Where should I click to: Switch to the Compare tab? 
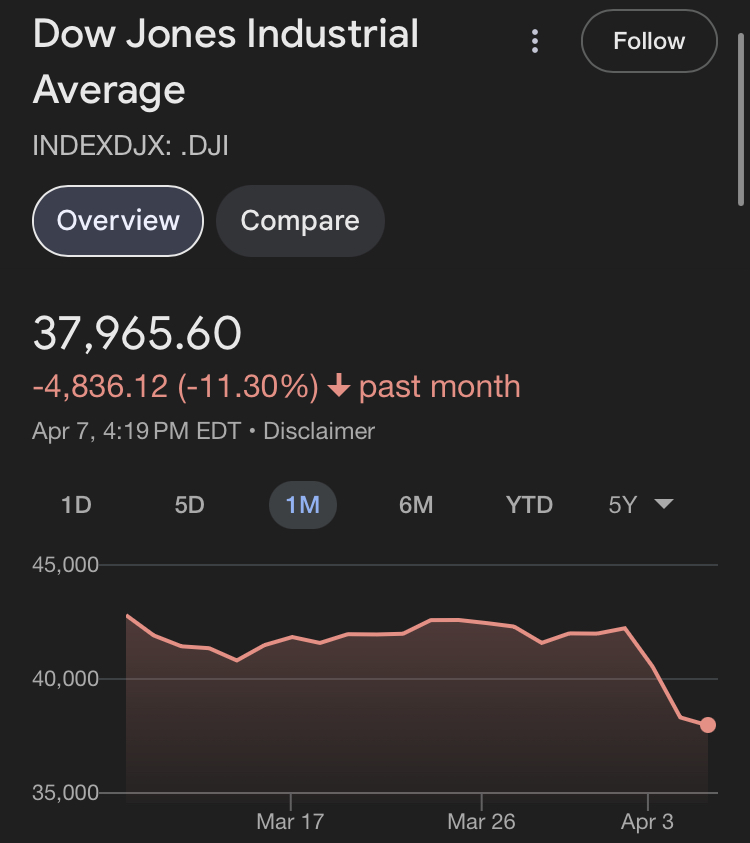[x=300, y=220]
